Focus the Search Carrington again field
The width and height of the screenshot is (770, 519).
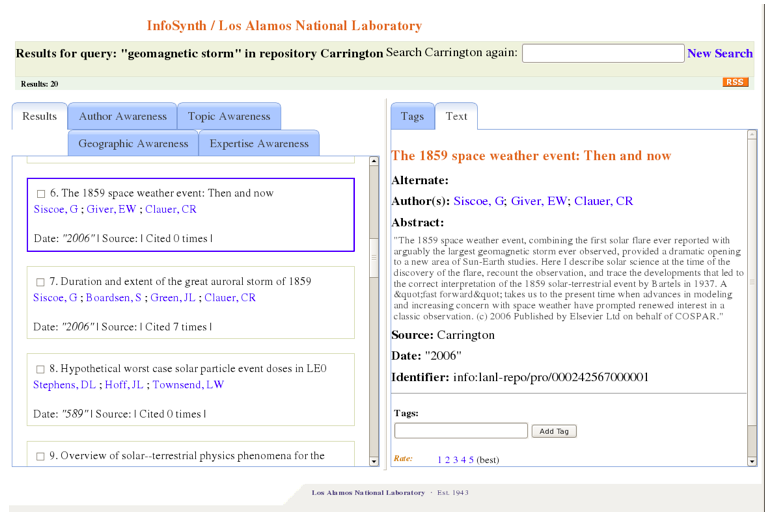tap(603, 53)
